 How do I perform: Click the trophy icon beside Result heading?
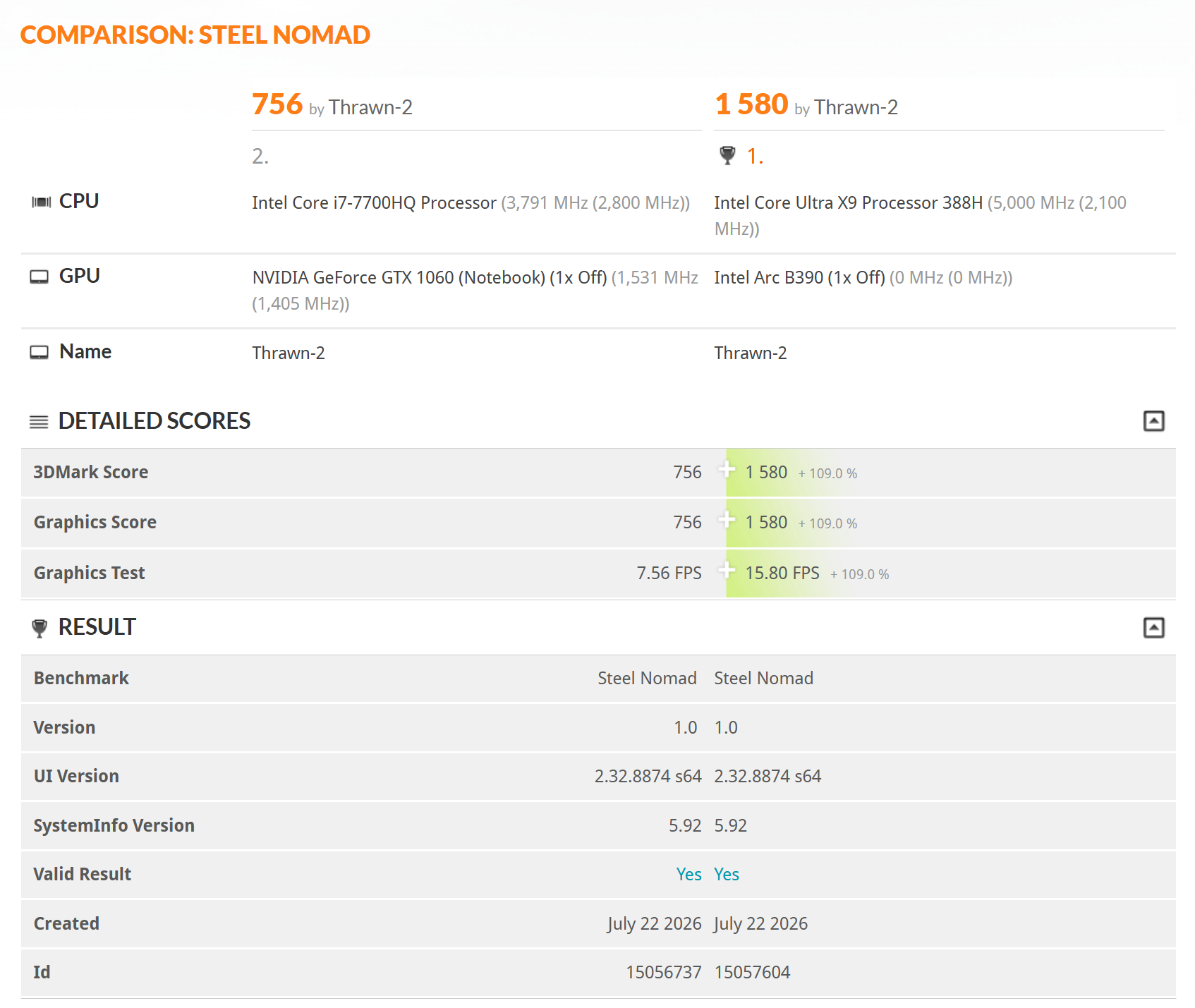[x=40, y=628]
